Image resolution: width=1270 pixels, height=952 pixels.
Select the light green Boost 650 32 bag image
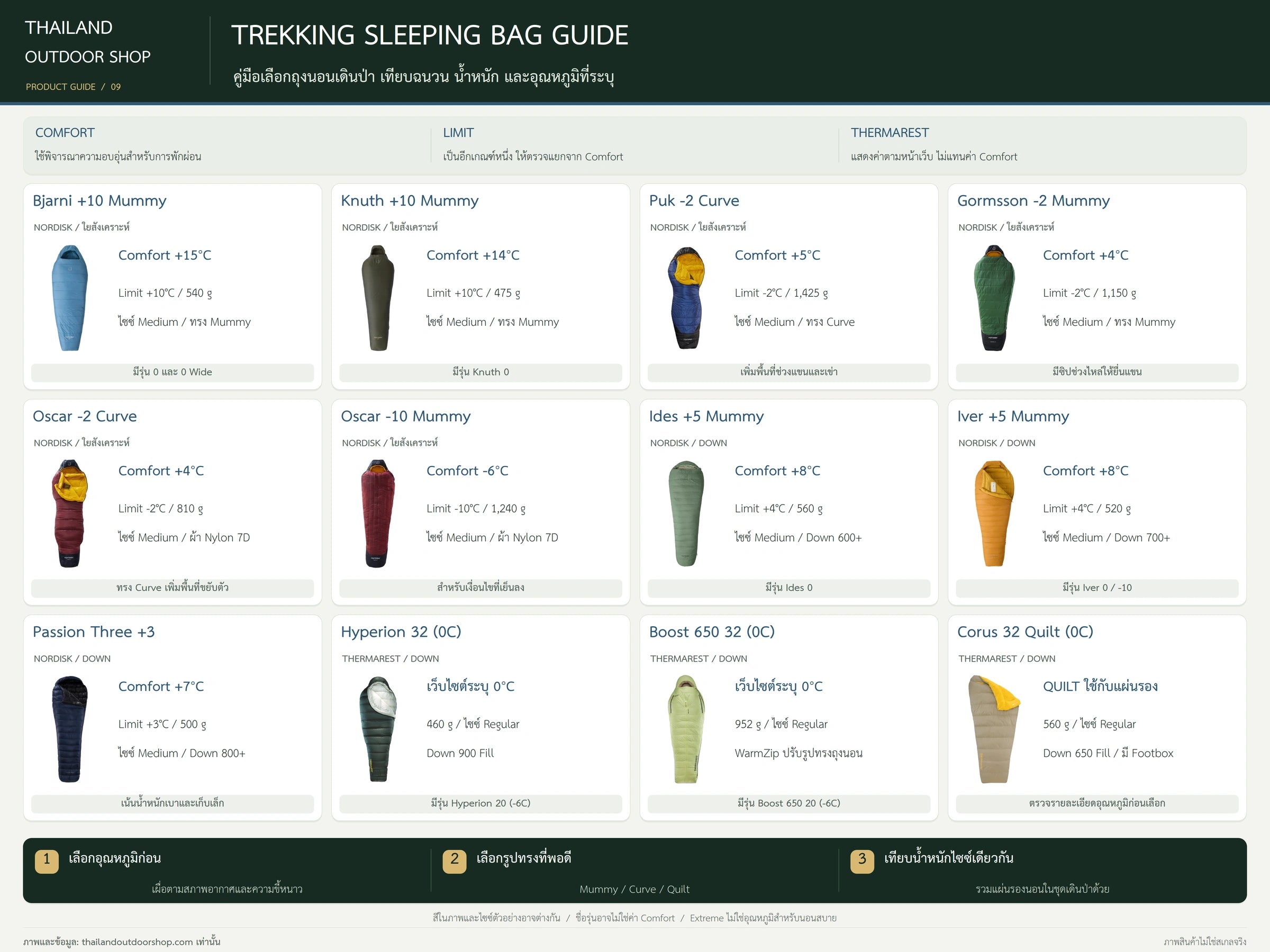point(687,729)
